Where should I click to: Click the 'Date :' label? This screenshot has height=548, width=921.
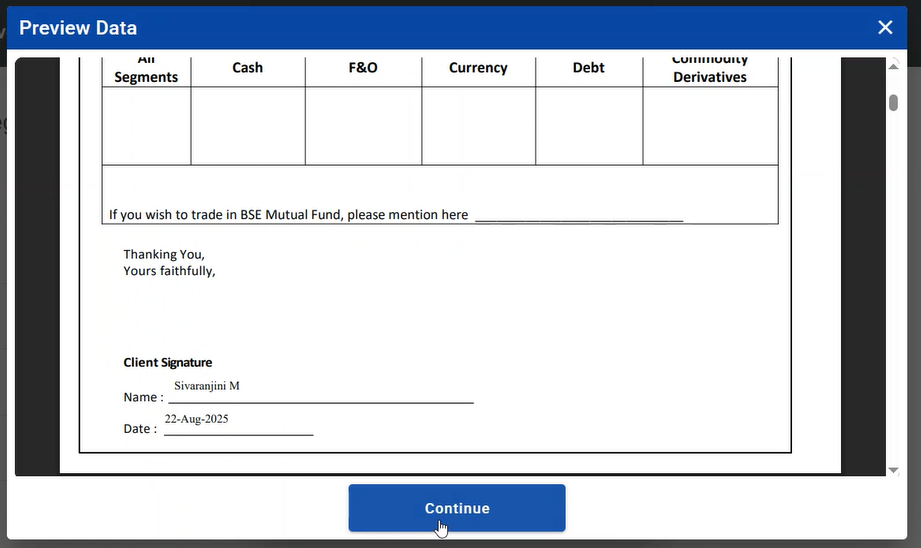(x=140, y=429)
